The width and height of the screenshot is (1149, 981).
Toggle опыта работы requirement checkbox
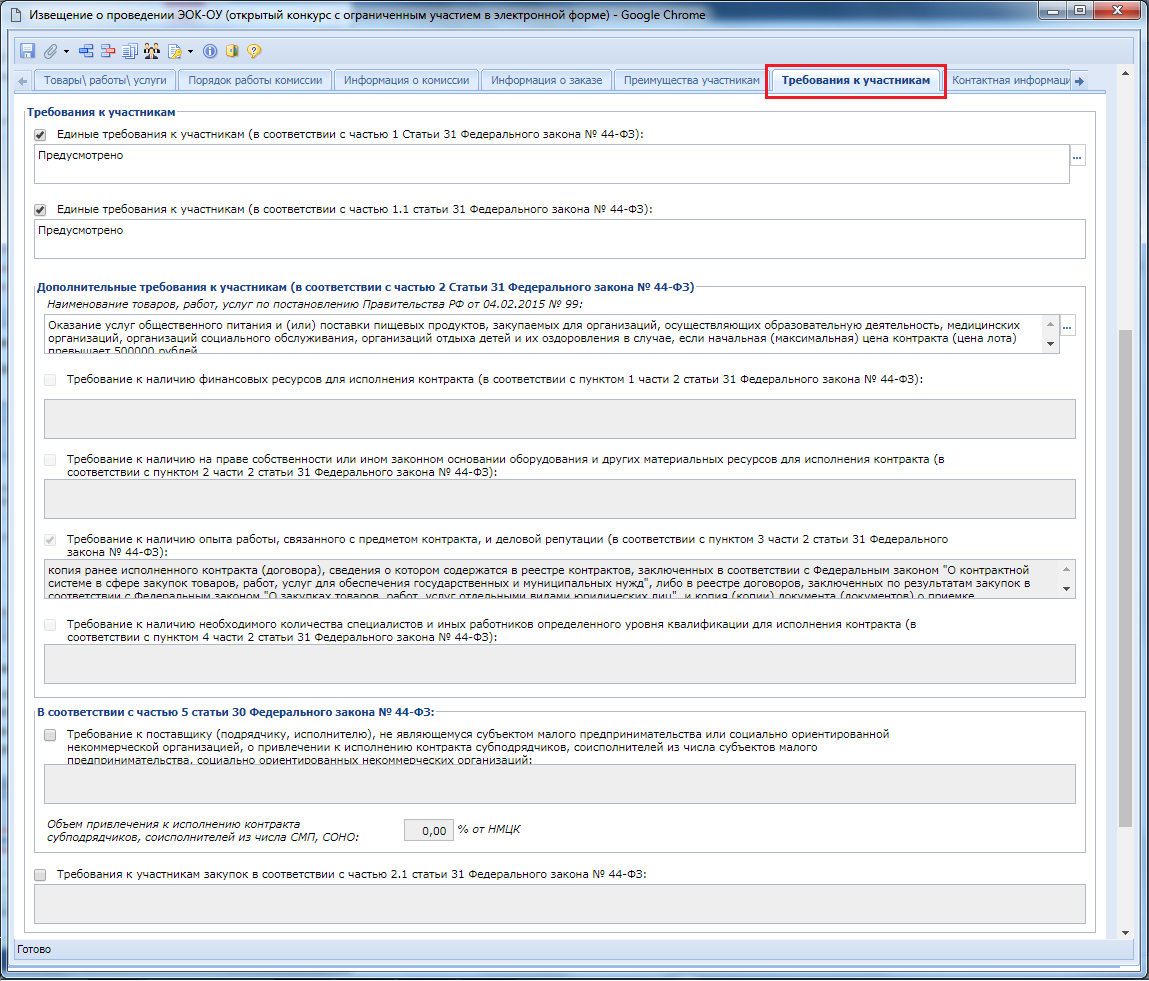tap(50, 540)
